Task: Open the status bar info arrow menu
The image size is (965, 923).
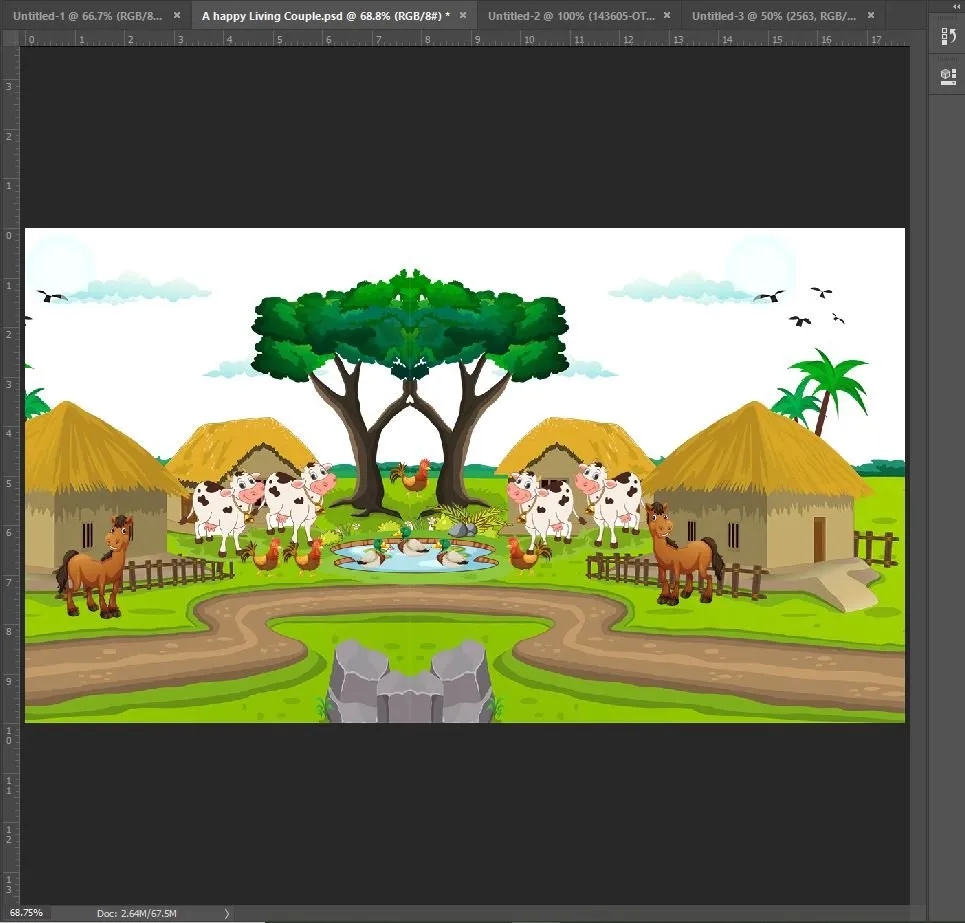Action: click(226, 913)
